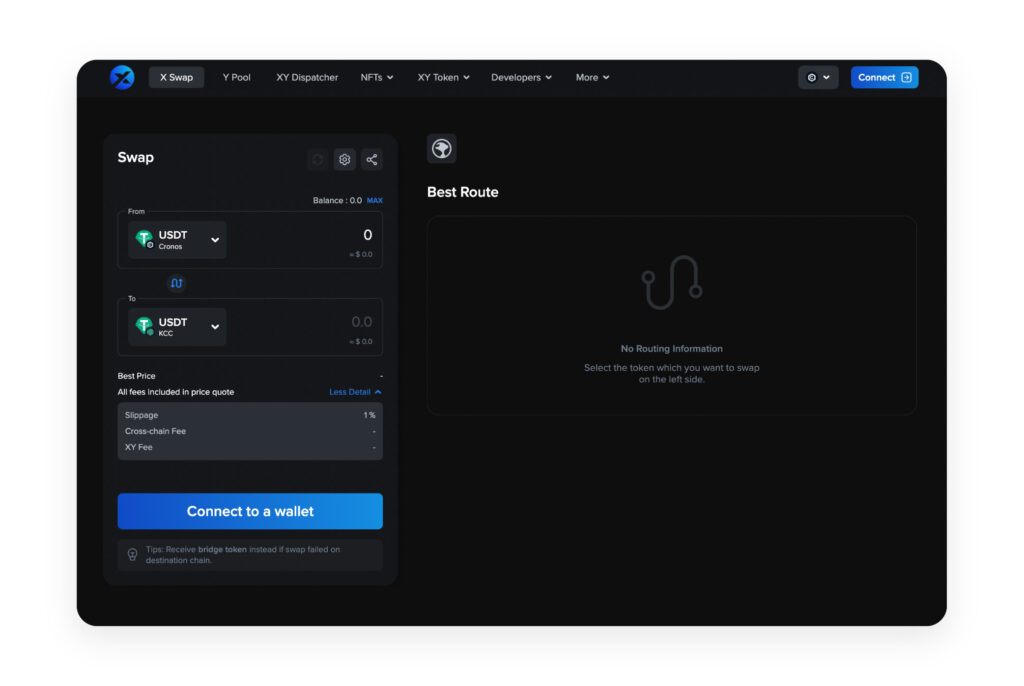
Task: Click the No Routing Information text
Action: coord(671,349)
